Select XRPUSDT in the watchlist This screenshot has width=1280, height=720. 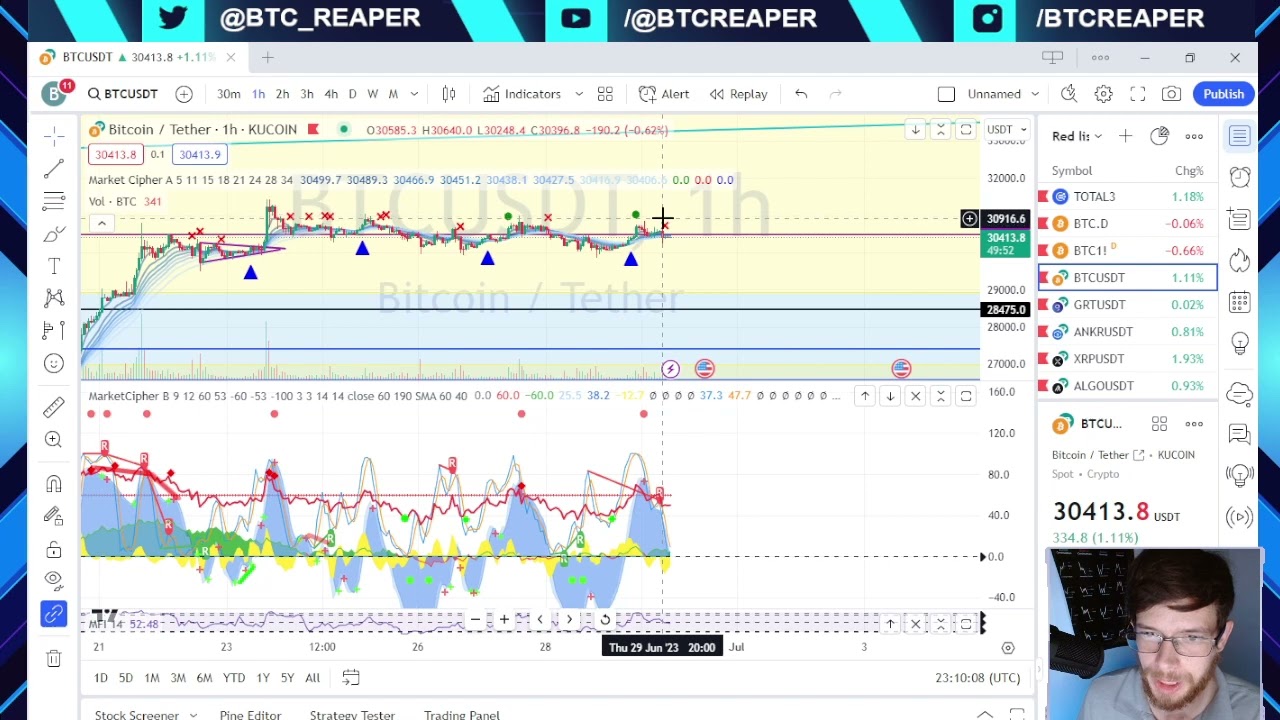1128,358
